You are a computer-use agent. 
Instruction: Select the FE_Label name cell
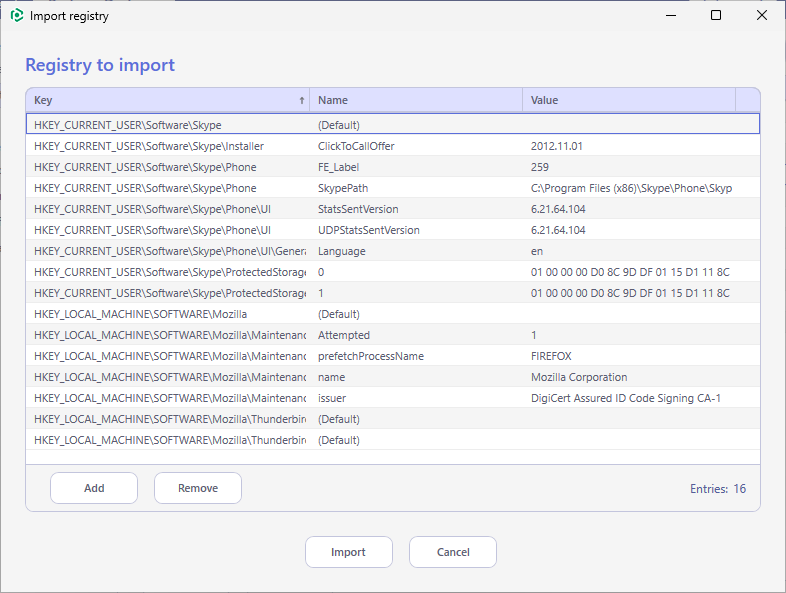tap(416, 167)
